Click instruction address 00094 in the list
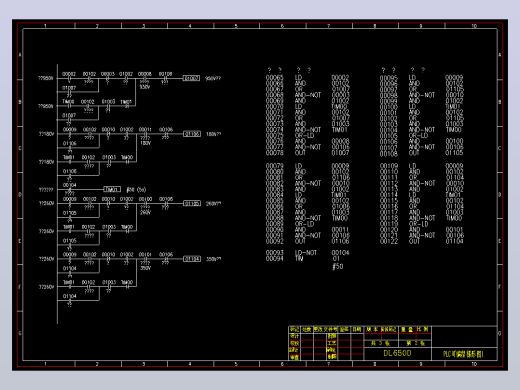Screen dimensions: 520x390 (274, 258)
